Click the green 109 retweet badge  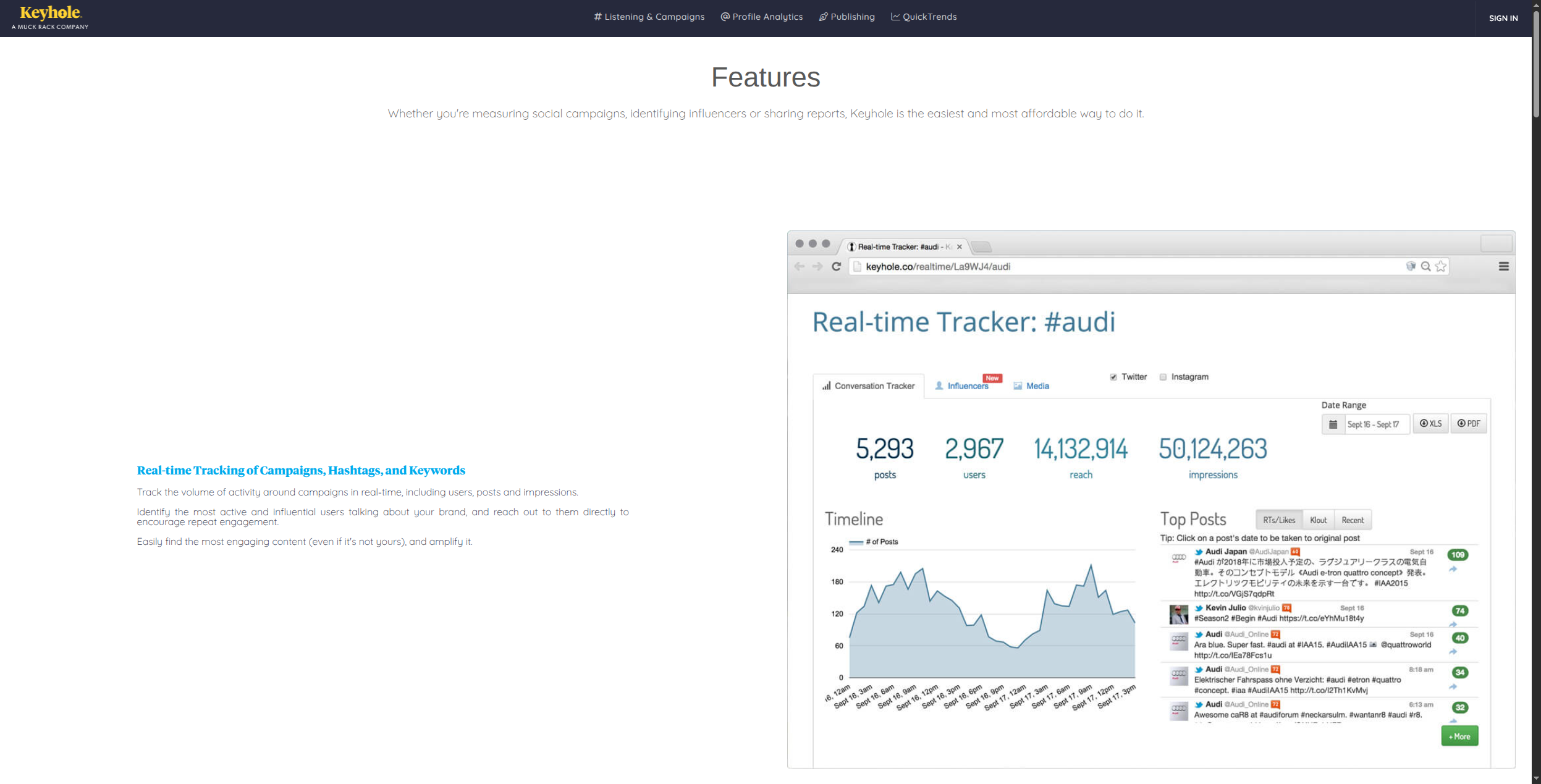click(x=1458, y=555)
